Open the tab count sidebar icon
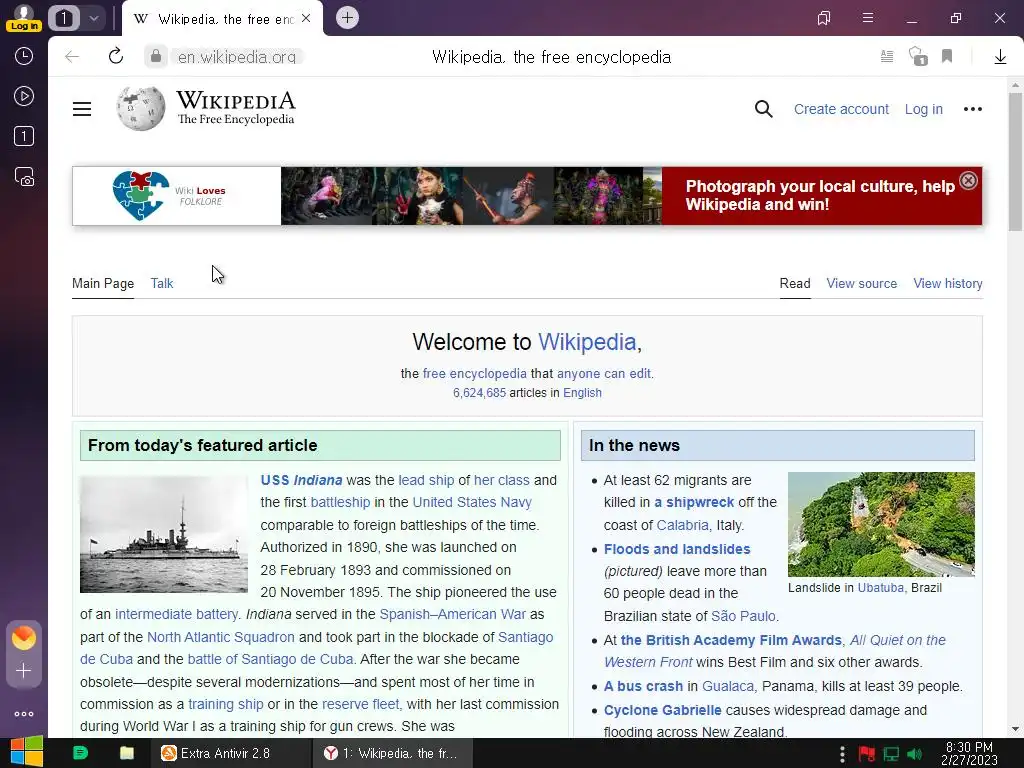This screenshot has height=768, width=1024. pyautogui.click(x=24, y=136)
